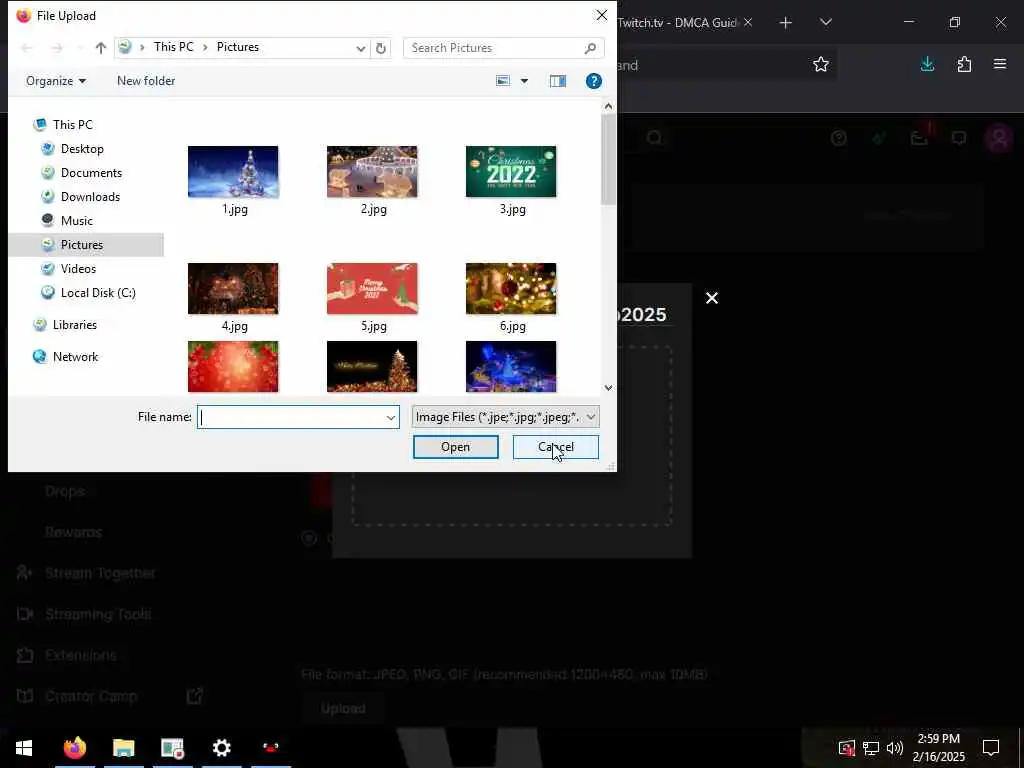The height and width of the screenshot is (768, 1024).
Task: Open the Firefox Extensions icon
Action: 964,64
